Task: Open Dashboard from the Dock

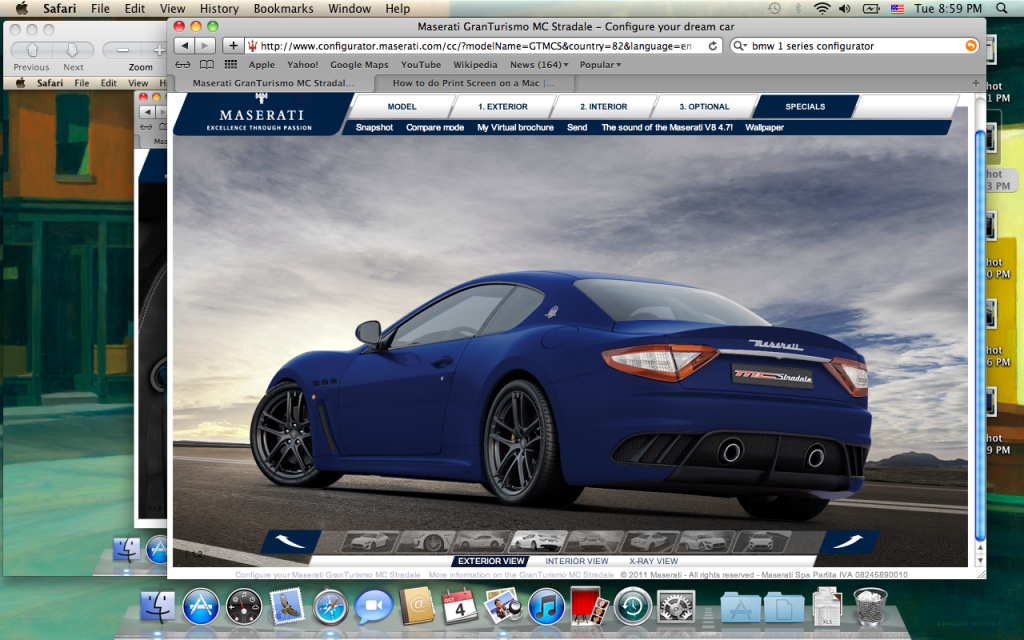Action: [x=244, y=606]
